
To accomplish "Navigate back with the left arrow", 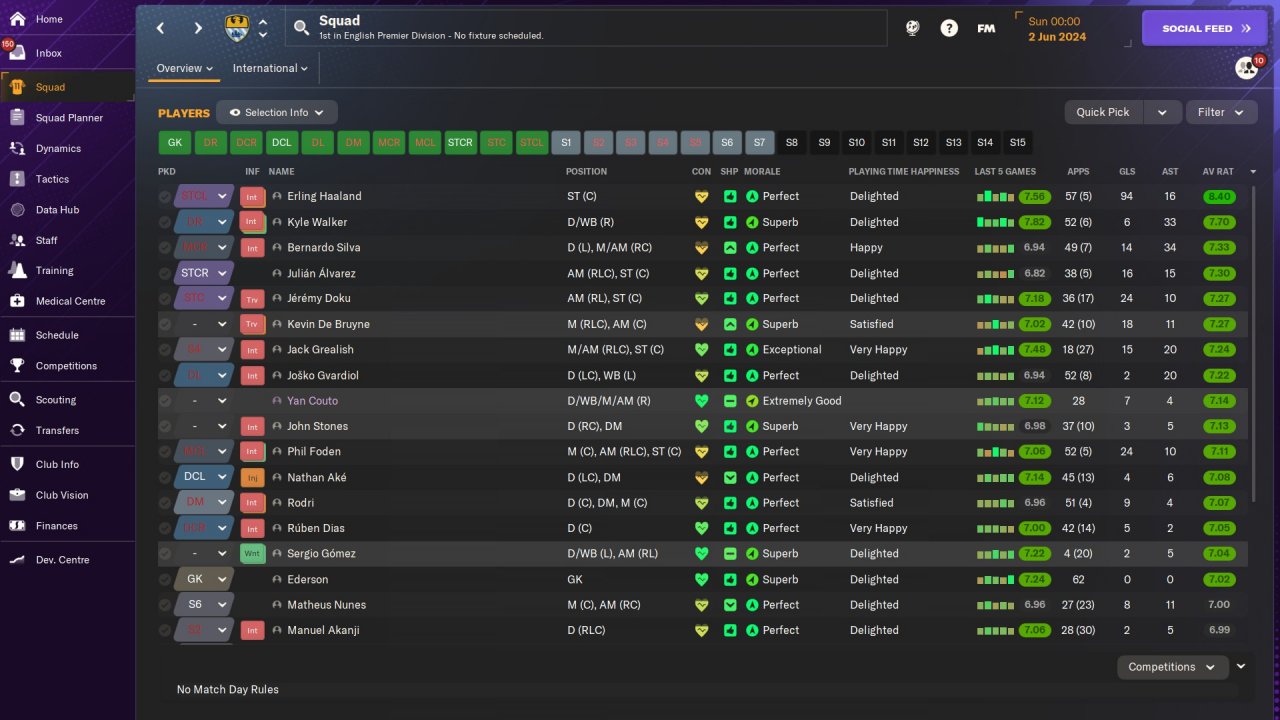I will (x=161, y=28).
